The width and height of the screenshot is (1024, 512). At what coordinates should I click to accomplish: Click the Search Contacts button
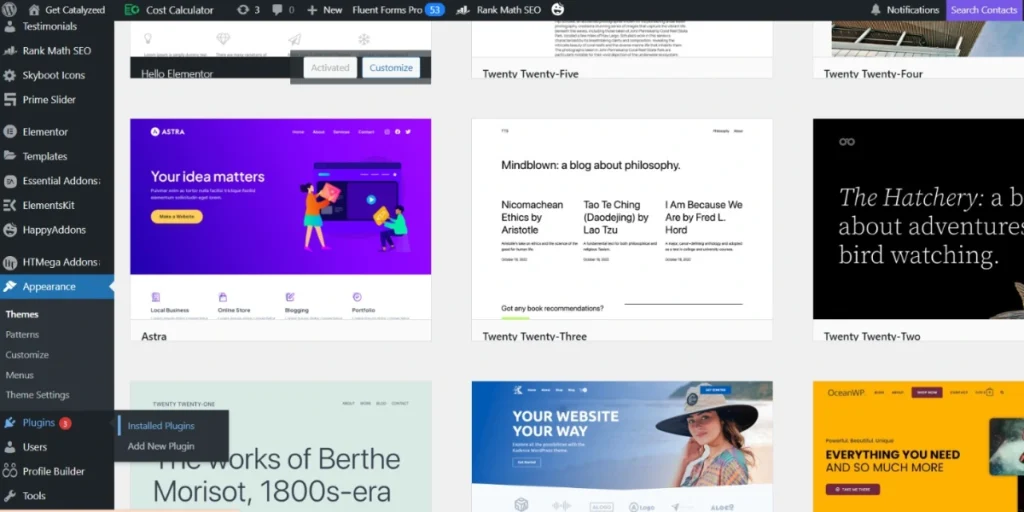[984, 10]
